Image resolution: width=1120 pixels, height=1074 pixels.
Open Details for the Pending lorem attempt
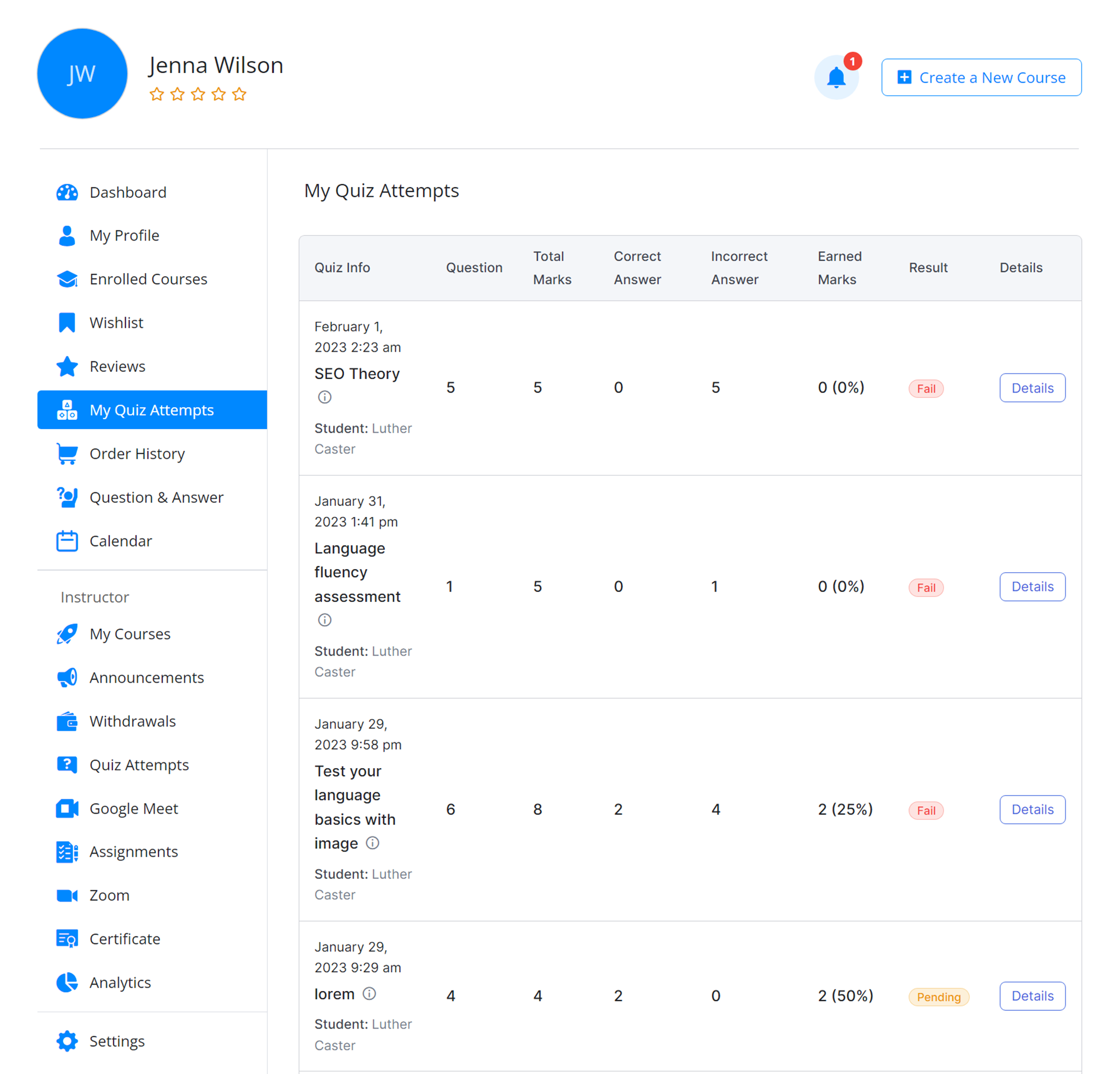1032,996
